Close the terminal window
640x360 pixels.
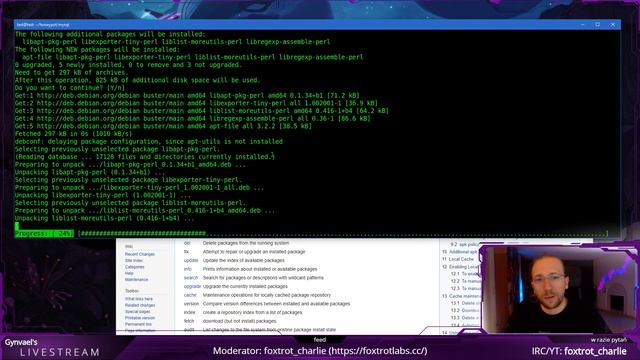(613, 24)
